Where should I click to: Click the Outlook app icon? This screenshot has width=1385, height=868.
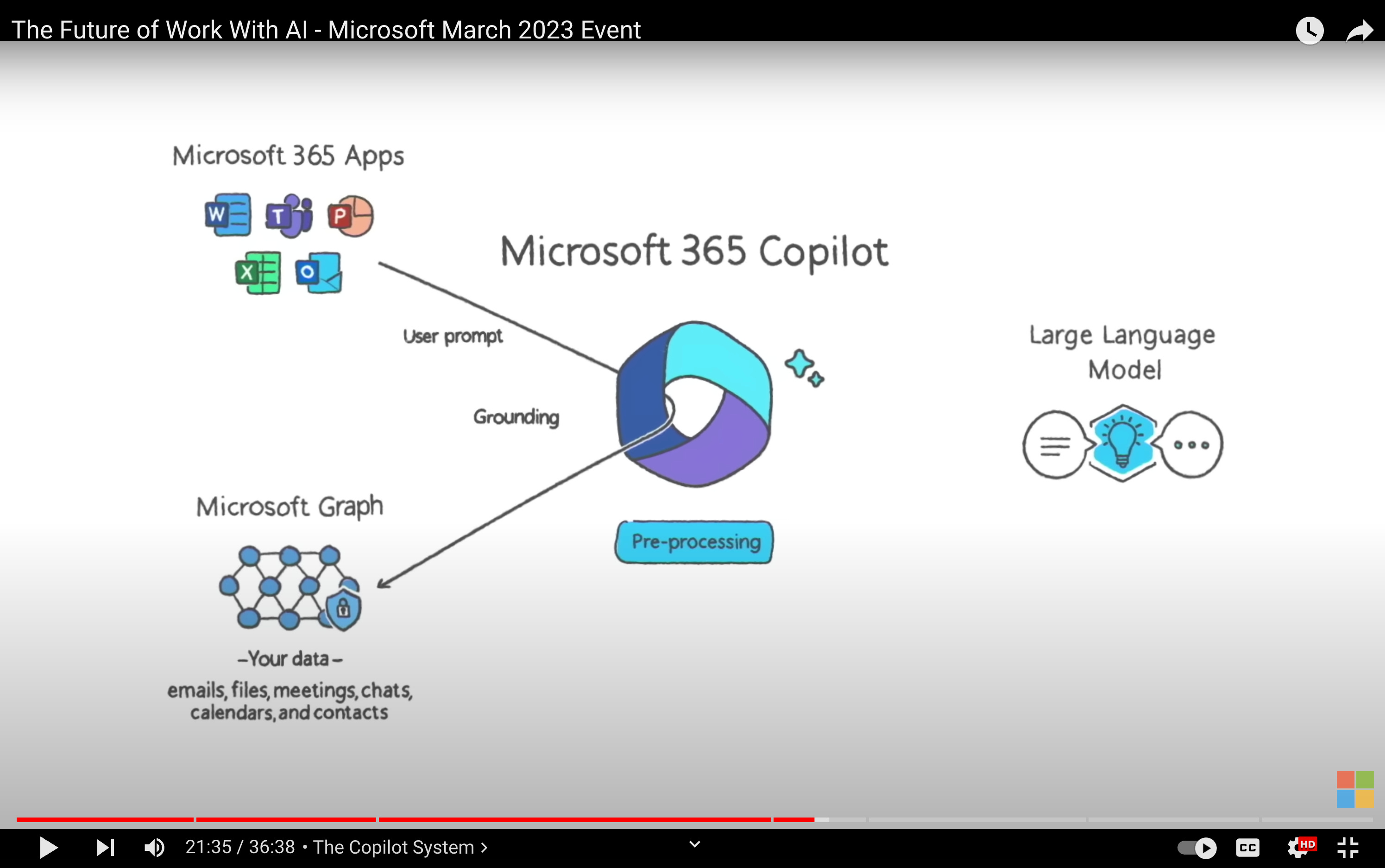319,272
